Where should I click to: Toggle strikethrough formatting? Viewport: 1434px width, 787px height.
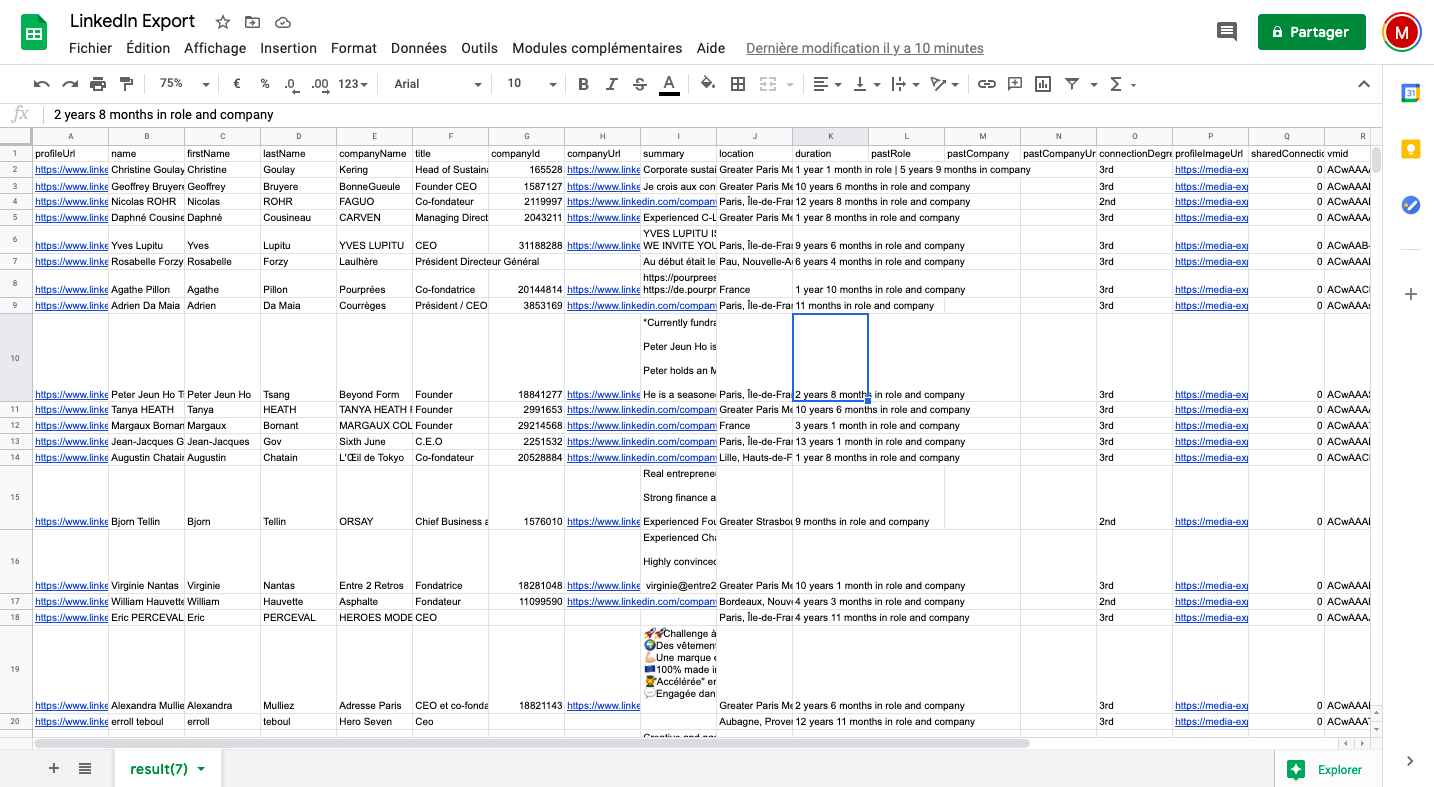(640, 84)
